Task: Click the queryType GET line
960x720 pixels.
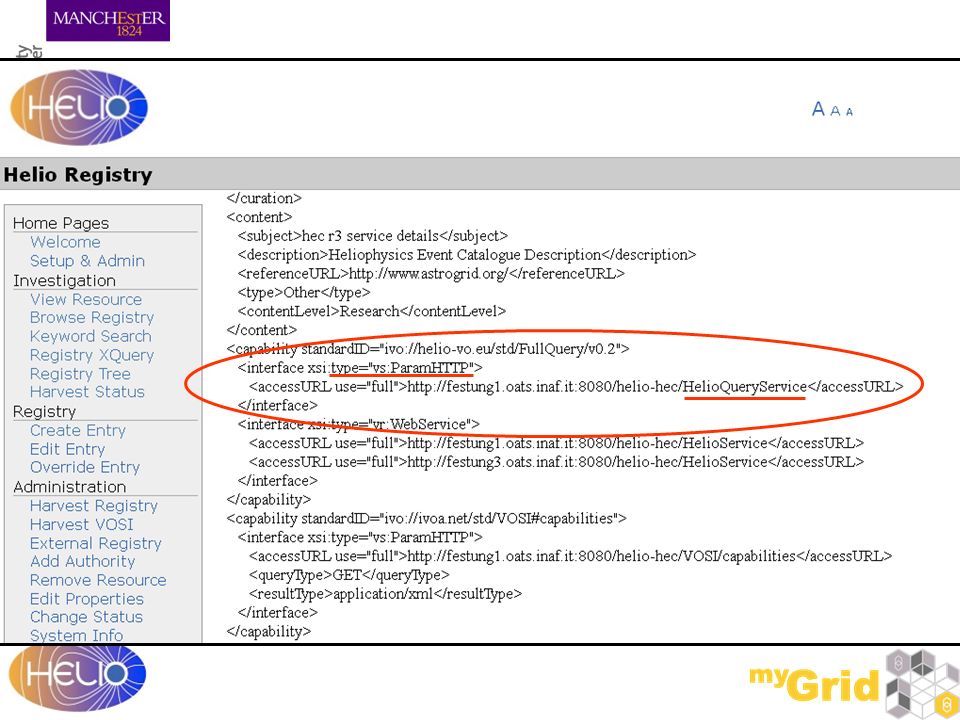Action: (x=349, y=576)
